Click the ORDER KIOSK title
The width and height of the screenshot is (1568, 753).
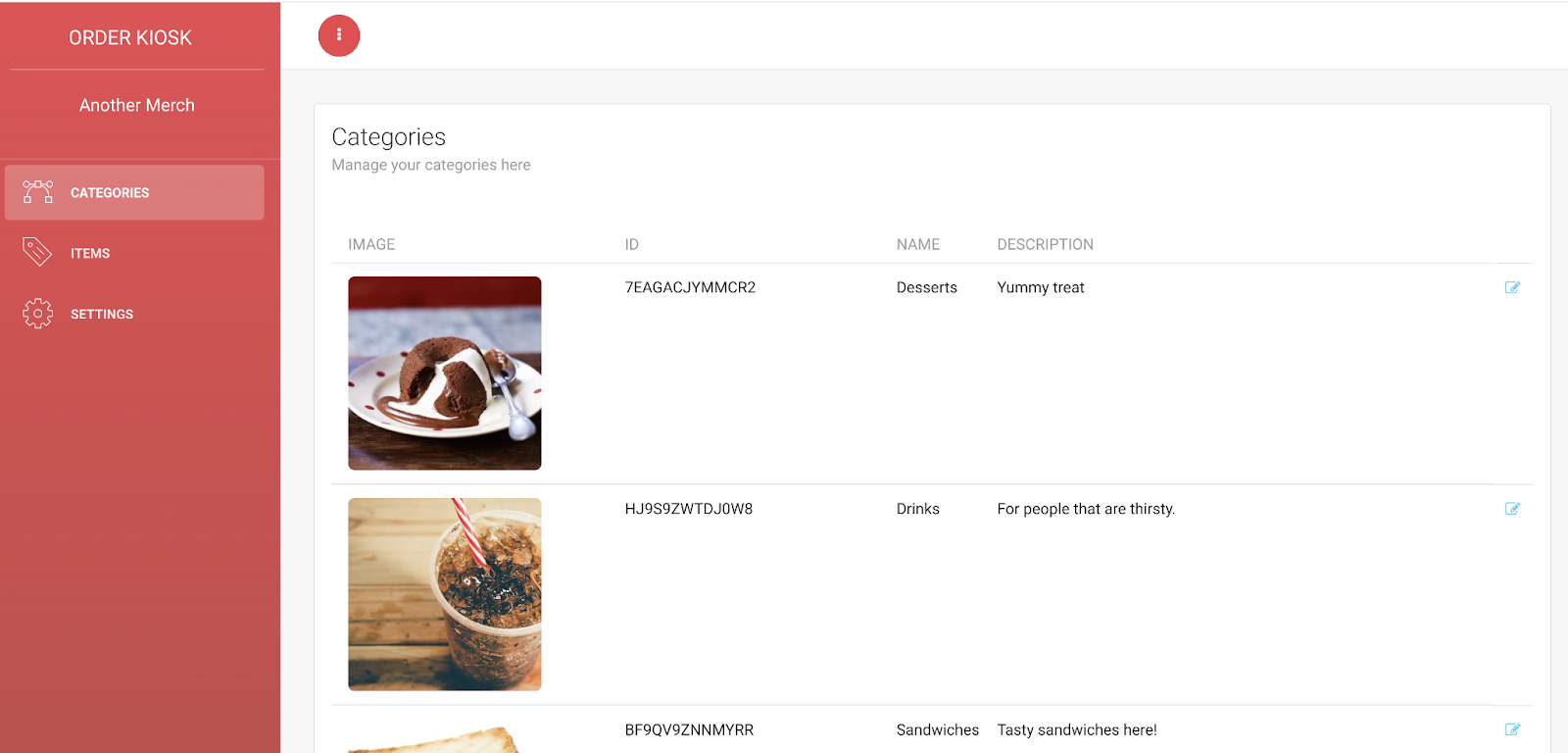130,37
